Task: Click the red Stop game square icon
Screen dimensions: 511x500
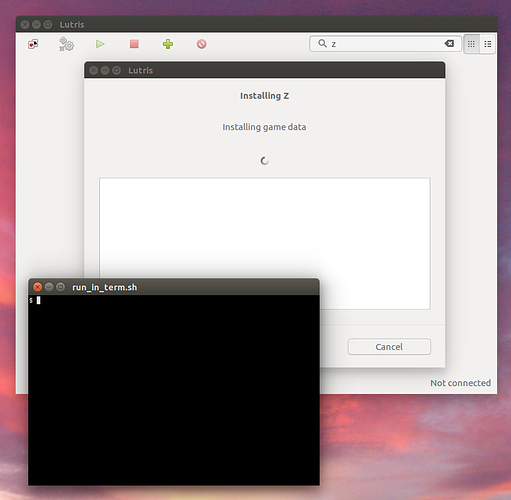Action: [x=134, y=44]
